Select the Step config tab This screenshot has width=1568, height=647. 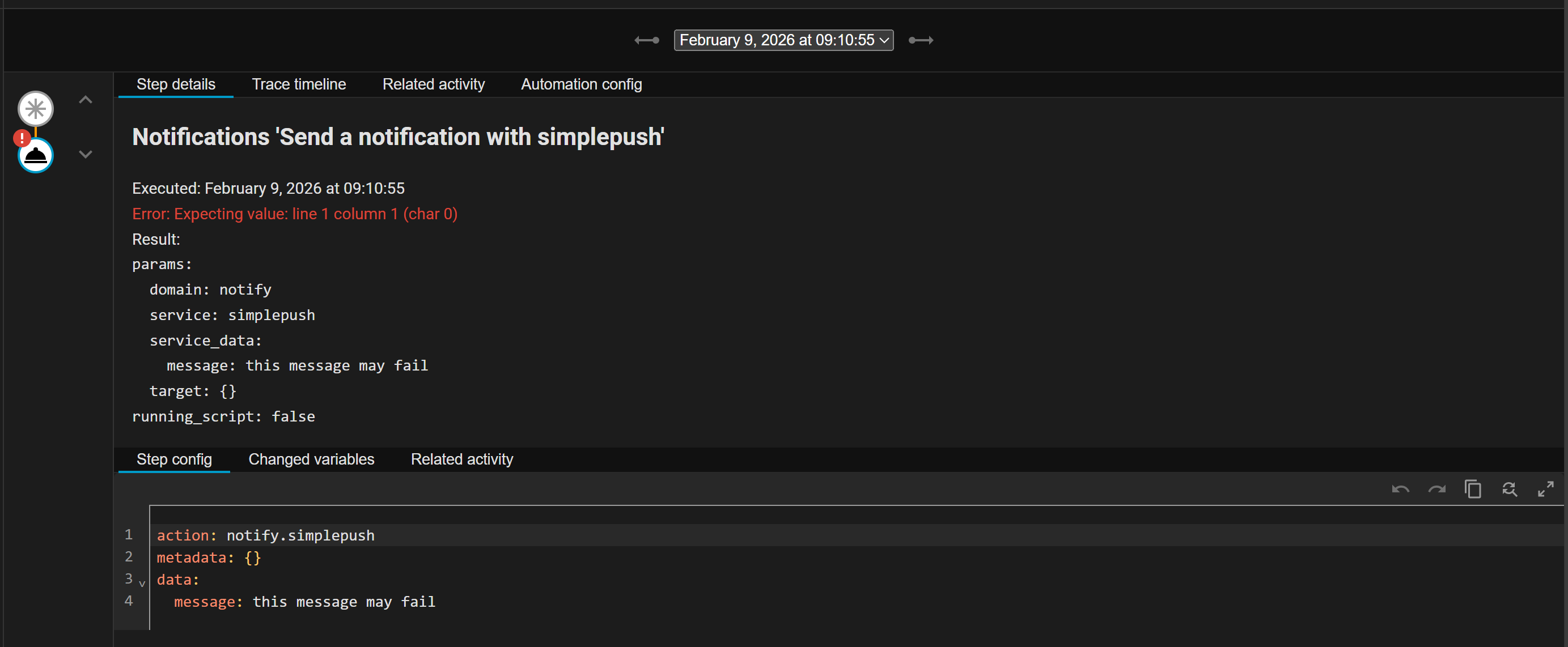click(x=174, y=459)
